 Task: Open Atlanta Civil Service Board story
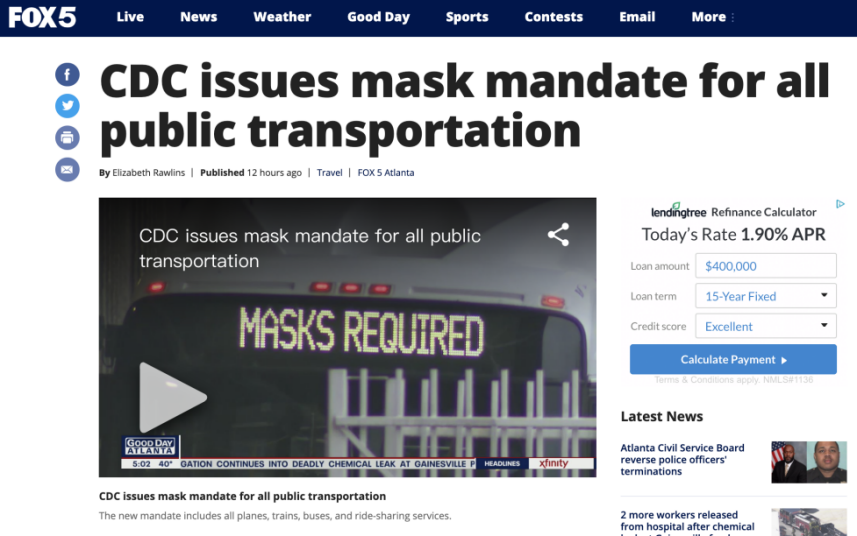682,460
